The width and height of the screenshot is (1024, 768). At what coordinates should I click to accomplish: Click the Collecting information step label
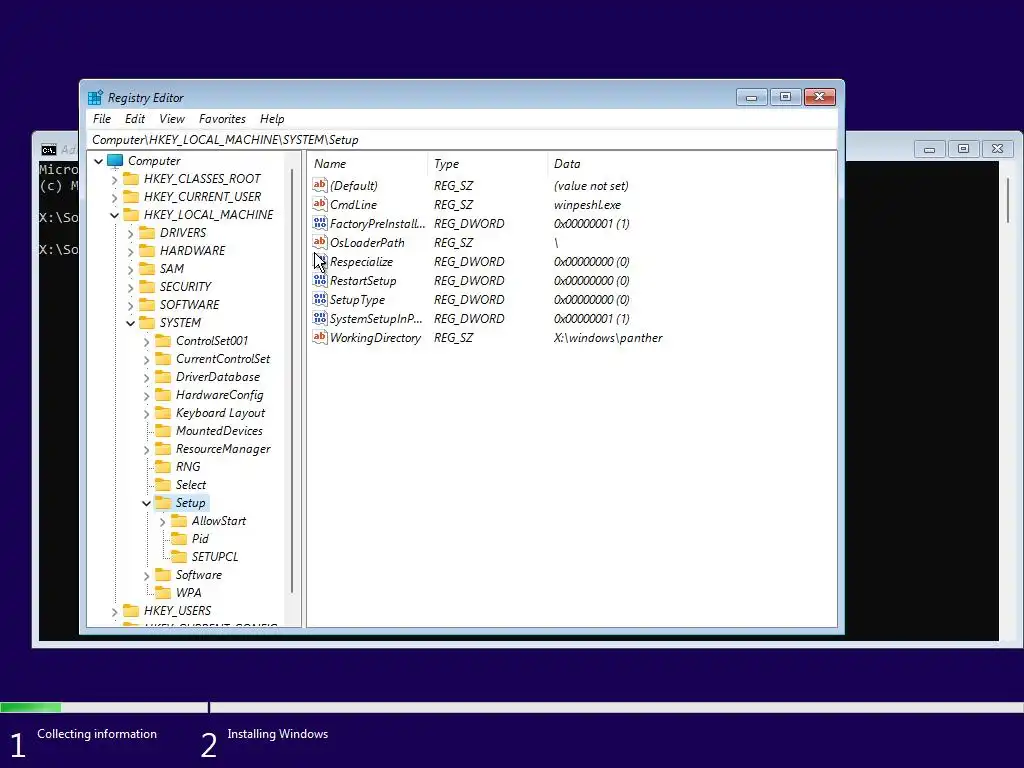click(x=97, y=734)
